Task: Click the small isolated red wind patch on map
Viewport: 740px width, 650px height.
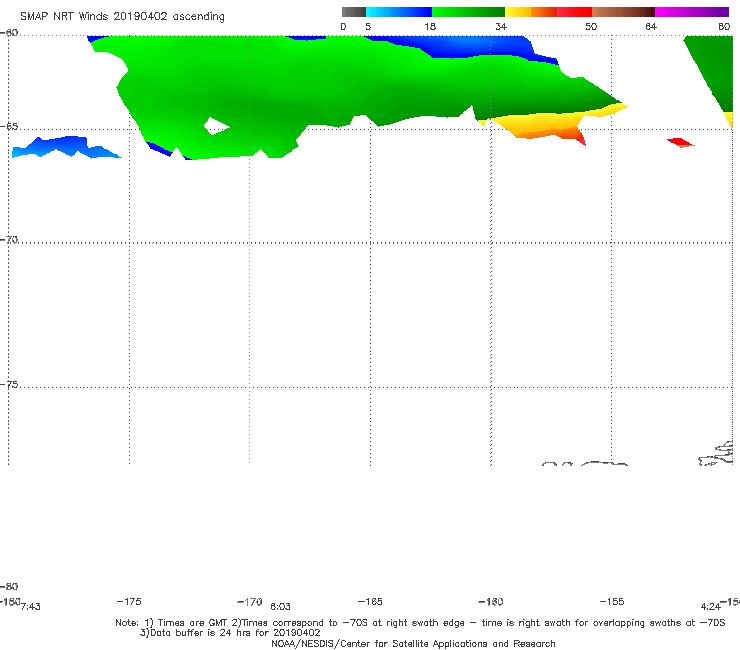Action: click(680, 142)
